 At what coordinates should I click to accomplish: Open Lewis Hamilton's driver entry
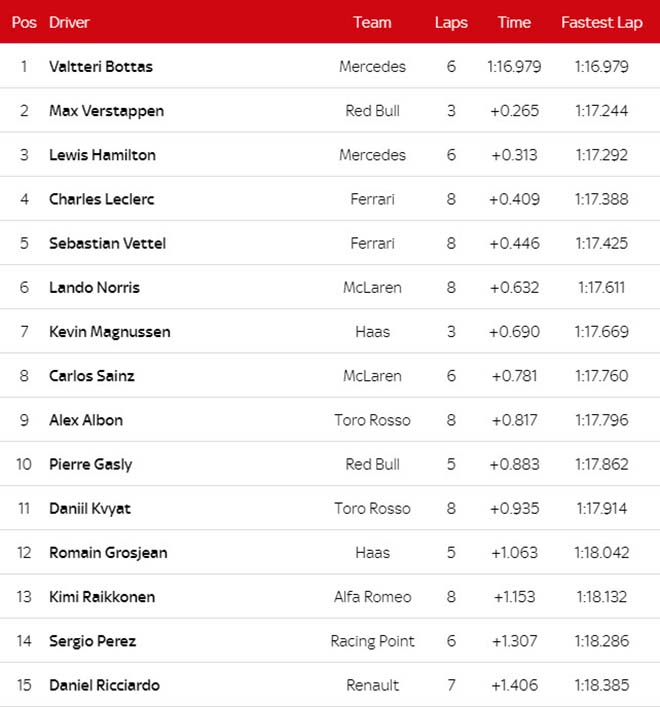pyautogui.click(x=102, y=155)
